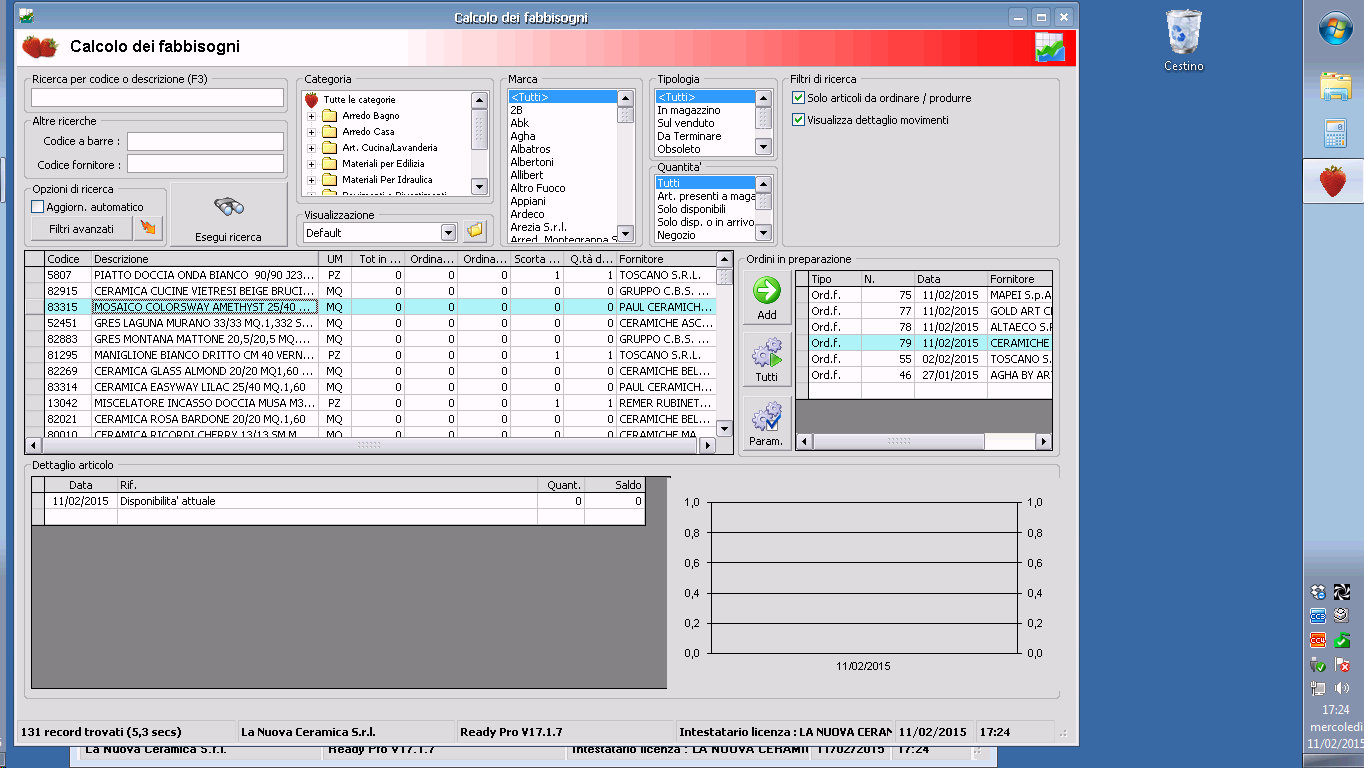Click the strawberry logo in the header
Screen dimensions: 1364x768
pyautogui.click(x=40, y=46)
